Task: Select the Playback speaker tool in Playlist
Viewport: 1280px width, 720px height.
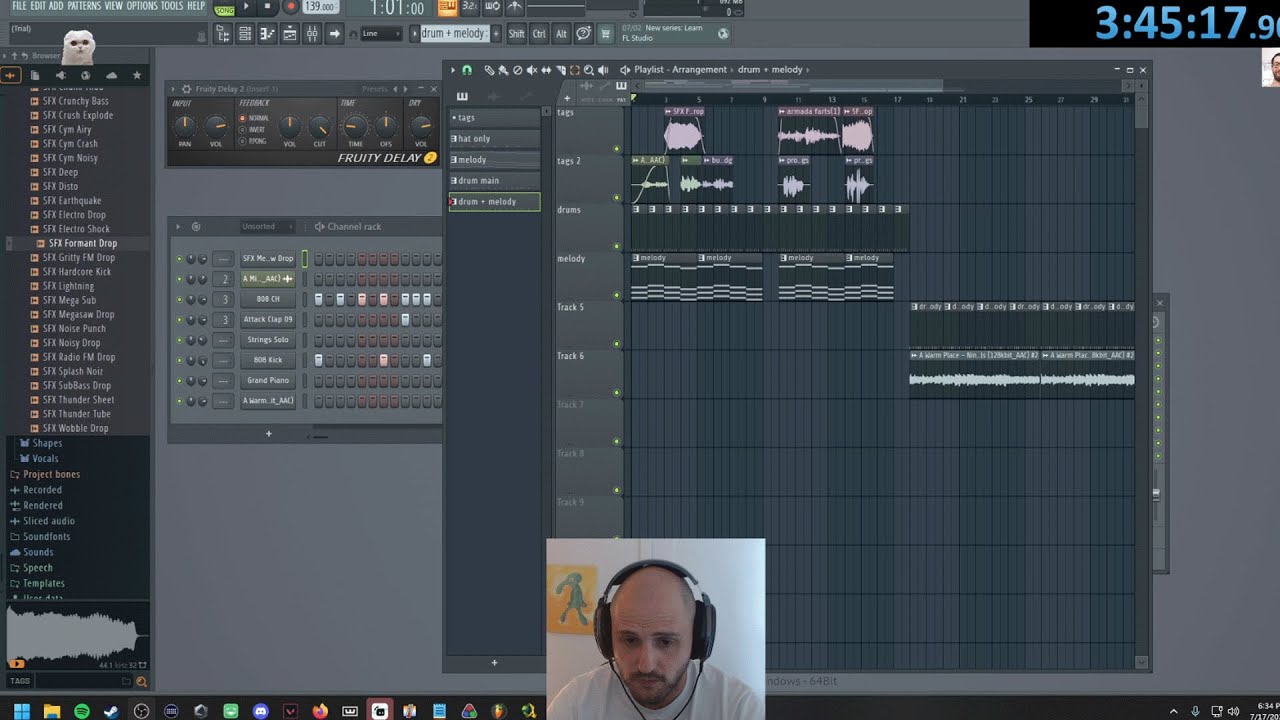Action: tap(603, 70)
